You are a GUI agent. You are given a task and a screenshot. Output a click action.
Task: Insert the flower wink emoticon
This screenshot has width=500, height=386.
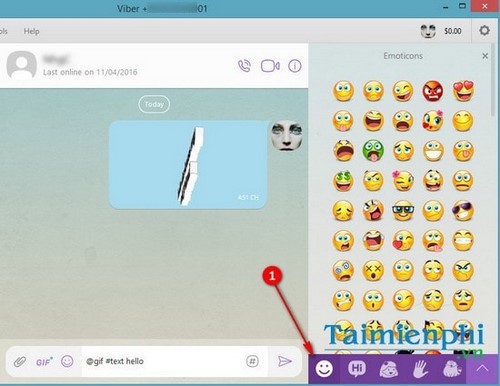[x=403, y=181]
